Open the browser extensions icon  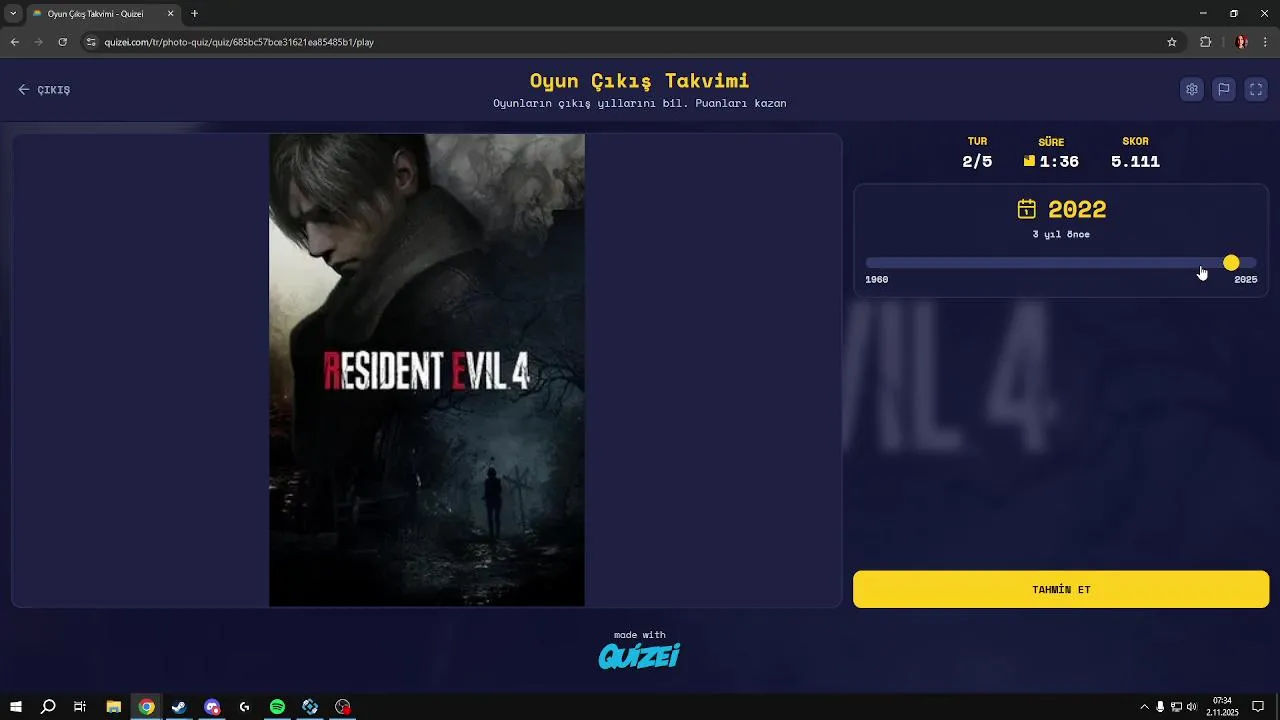1205,42
